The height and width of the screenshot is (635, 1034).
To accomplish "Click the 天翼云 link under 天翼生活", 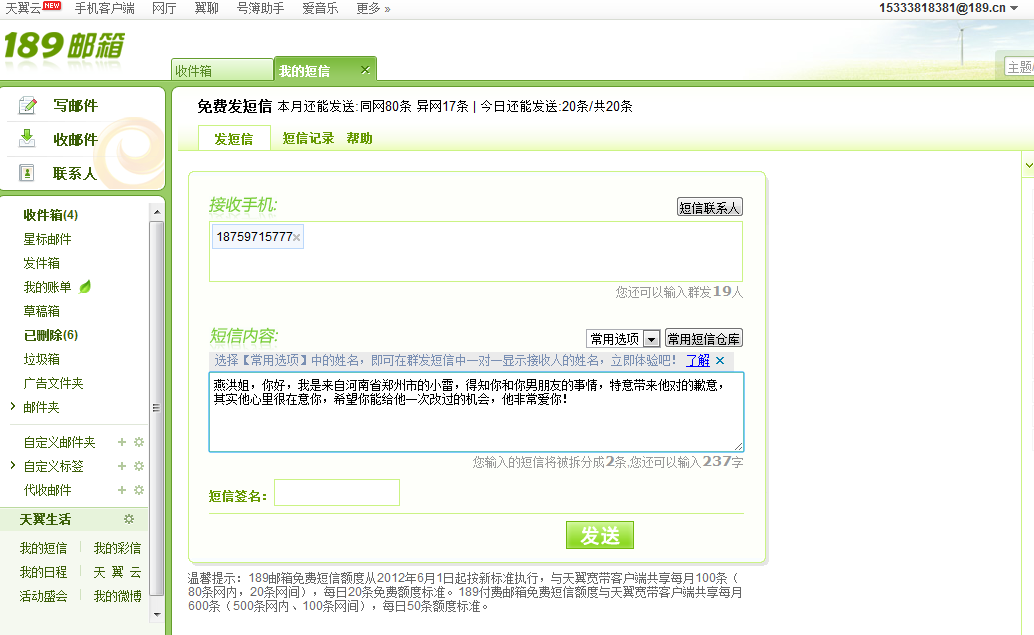I will pos(117,572).
